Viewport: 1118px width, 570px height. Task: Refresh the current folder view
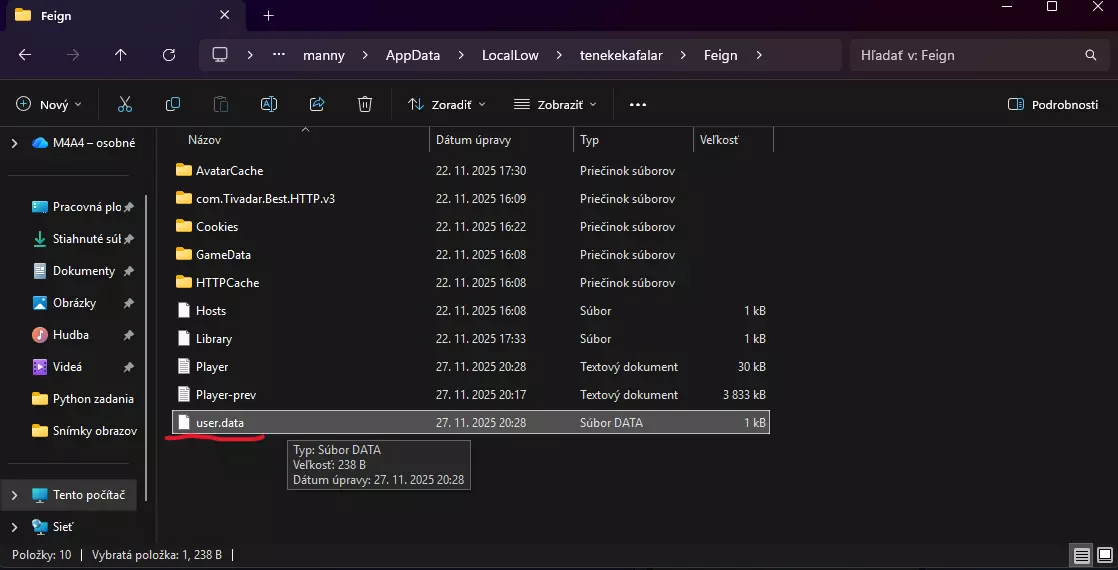(x=169, y=55)
